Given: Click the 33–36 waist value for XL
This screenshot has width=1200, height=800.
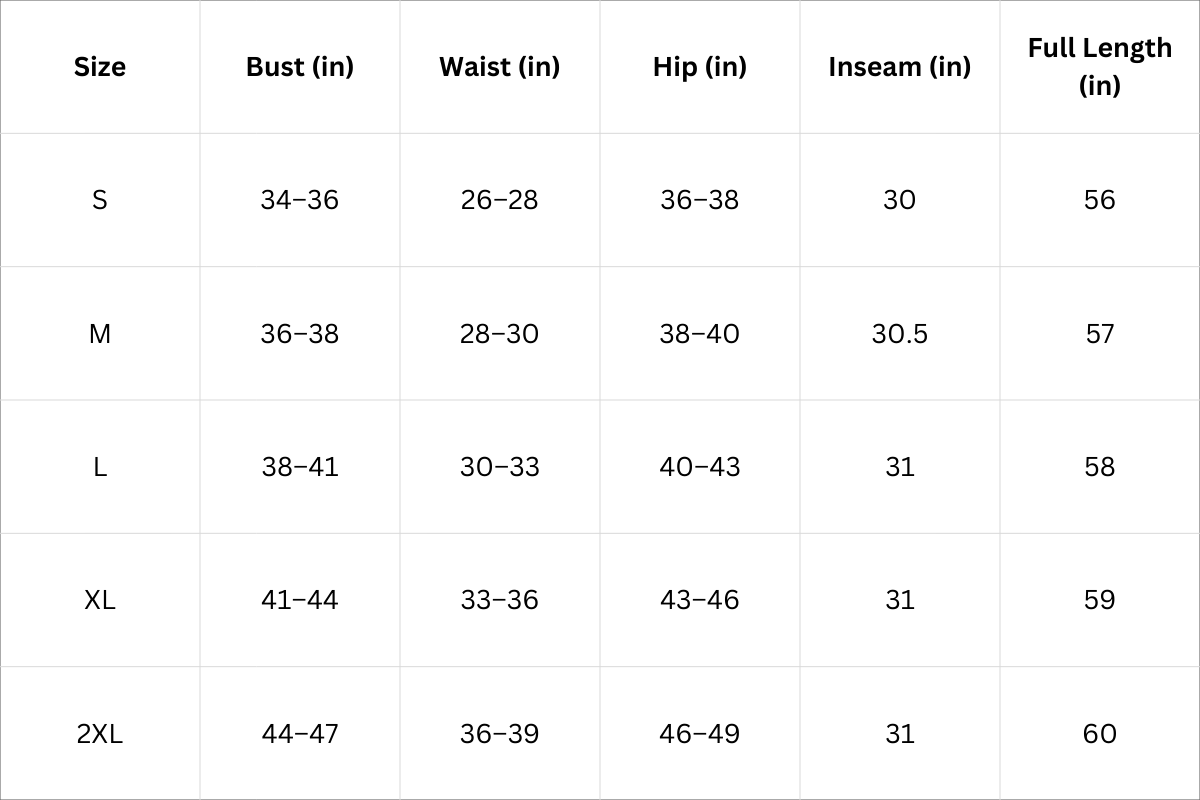Looking at the screenshot, I should [499, 600].
